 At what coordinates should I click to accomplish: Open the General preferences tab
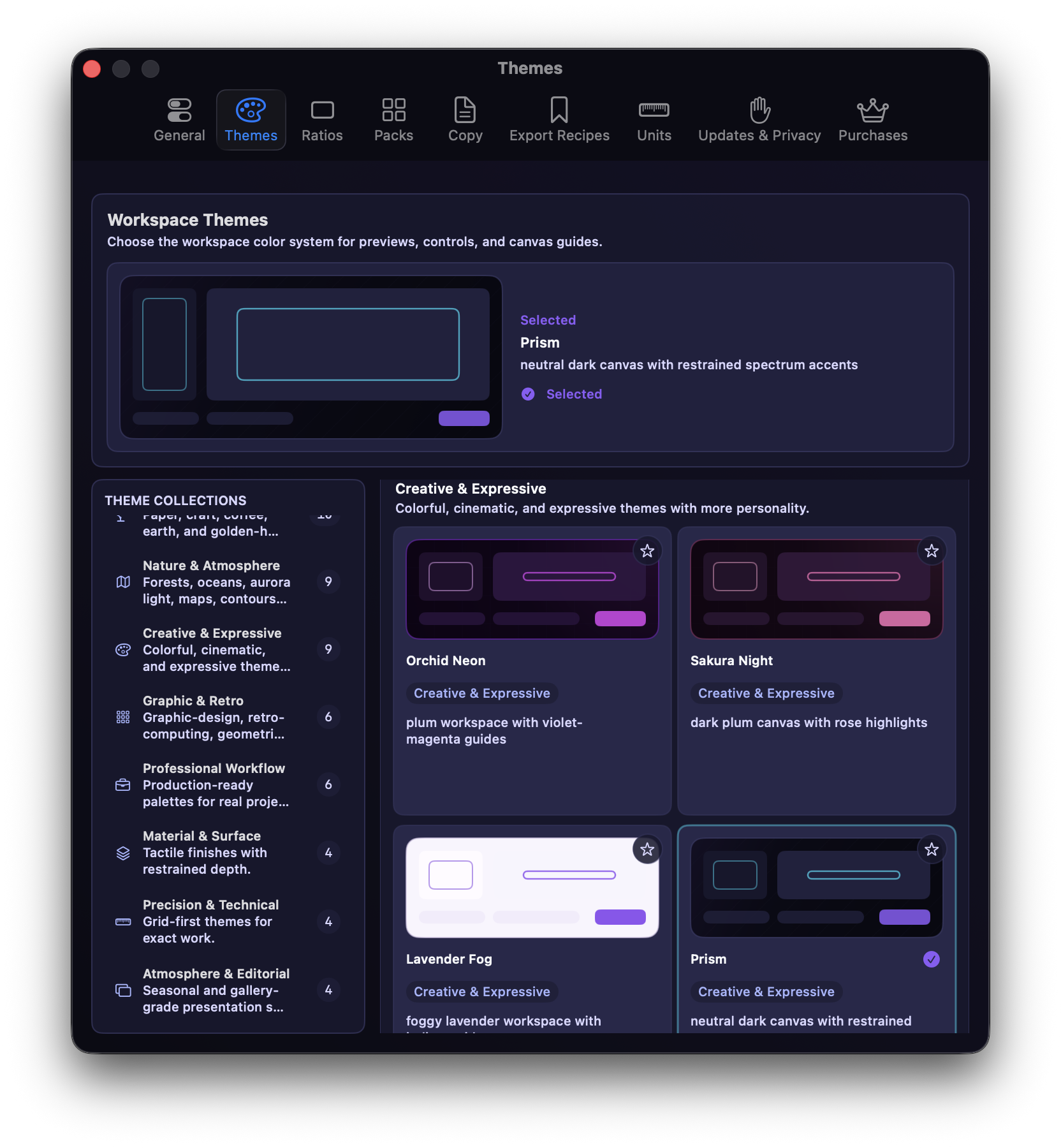tap(179, 120)
